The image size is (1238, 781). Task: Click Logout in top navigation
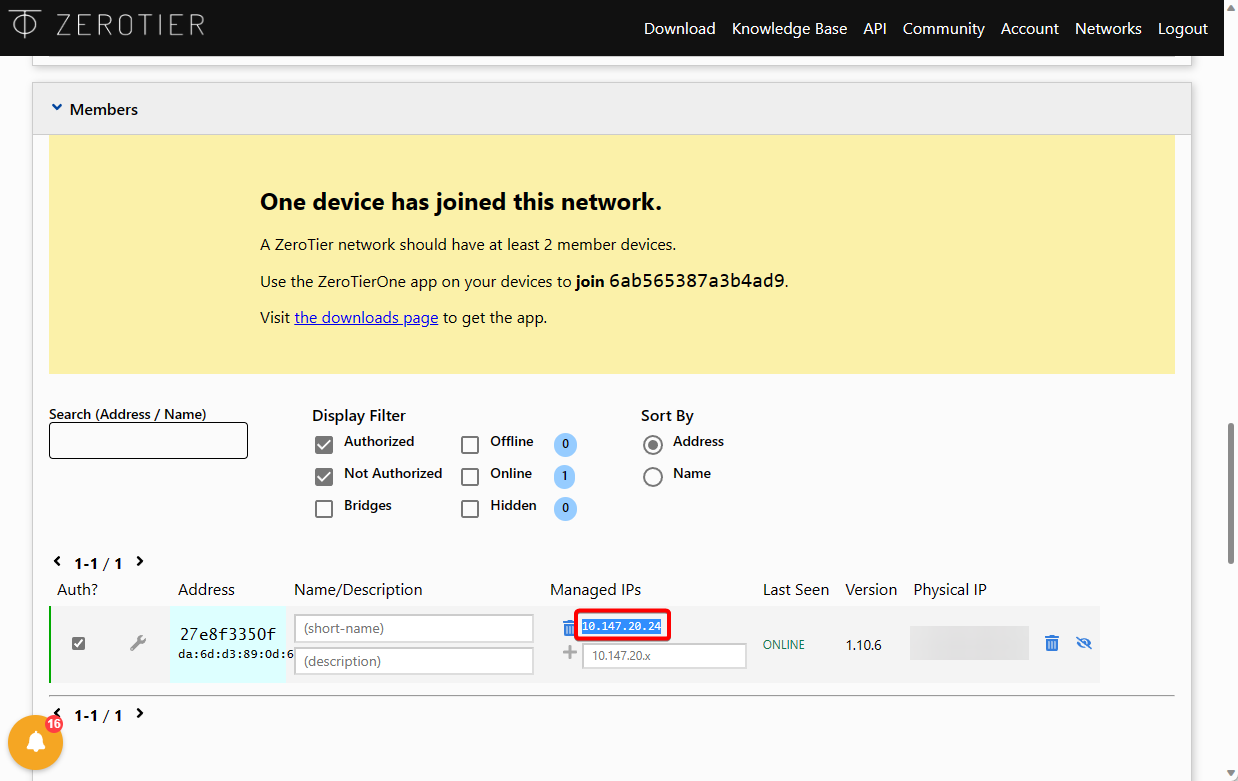(1183, 28)
